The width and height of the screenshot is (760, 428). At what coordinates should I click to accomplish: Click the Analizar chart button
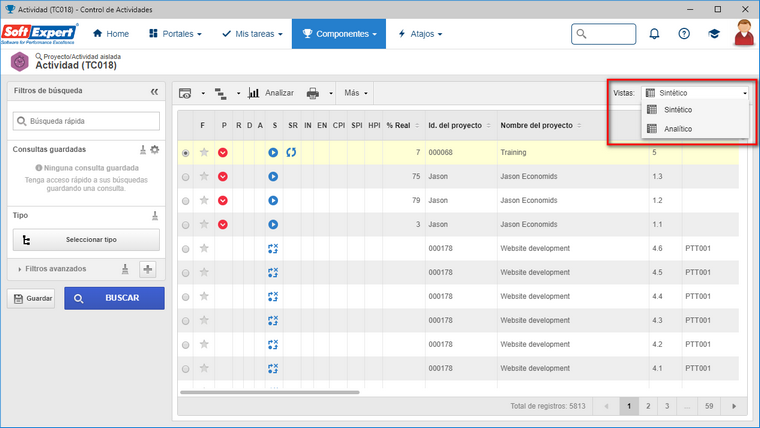(271, 93)
